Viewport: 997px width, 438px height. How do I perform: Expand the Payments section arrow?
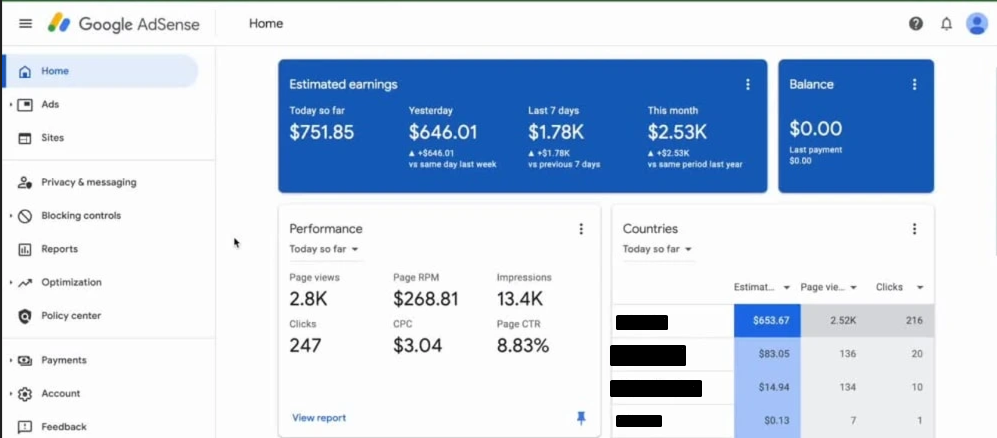11,360
